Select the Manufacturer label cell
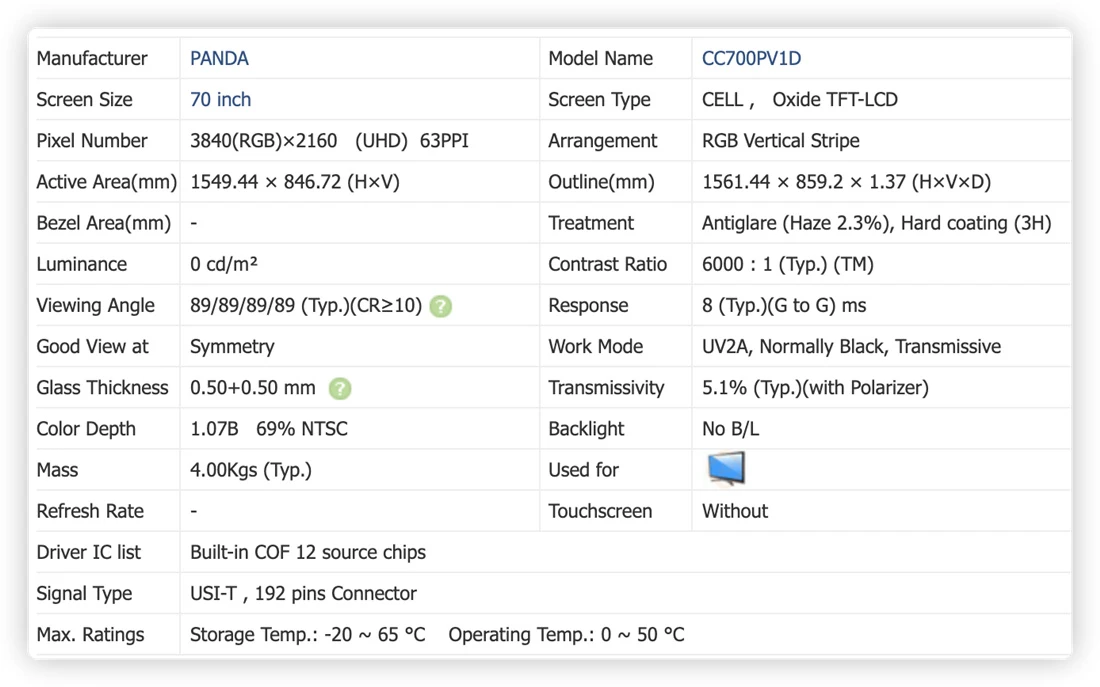This screenshot has height=687, width=1100. tap(92, 58)
